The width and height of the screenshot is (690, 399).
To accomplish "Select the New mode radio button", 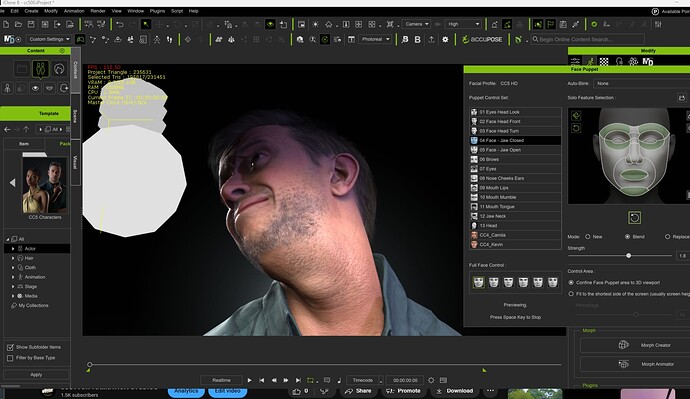I will [x=587, y=237].
